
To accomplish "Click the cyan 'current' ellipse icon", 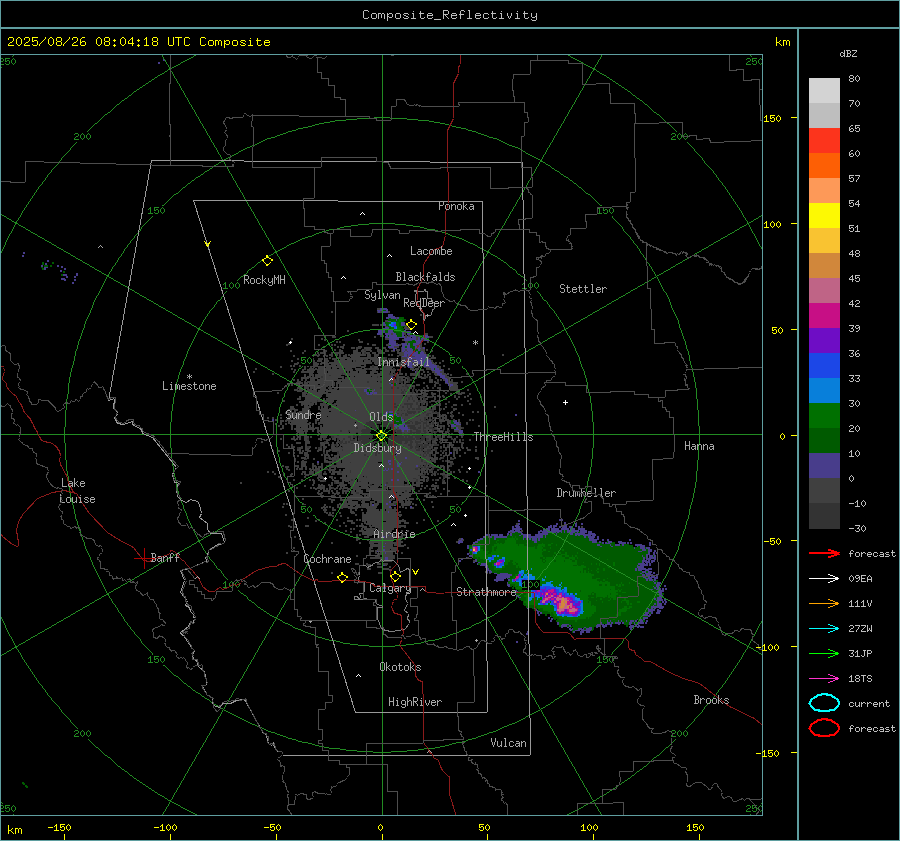I will [x=824, y=703].
